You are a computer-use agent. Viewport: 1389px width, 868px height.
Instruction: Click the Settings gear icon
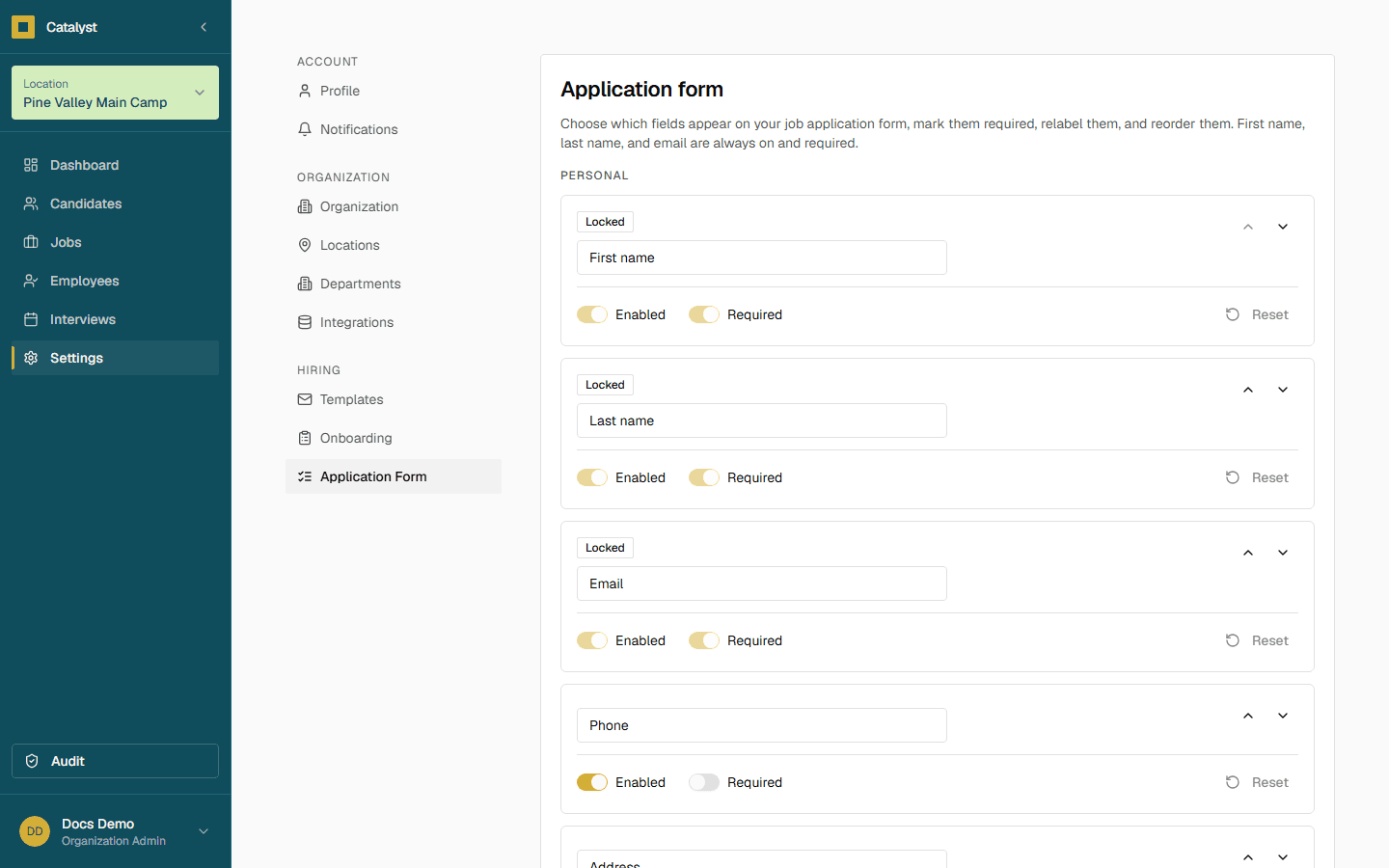(31, 358)
